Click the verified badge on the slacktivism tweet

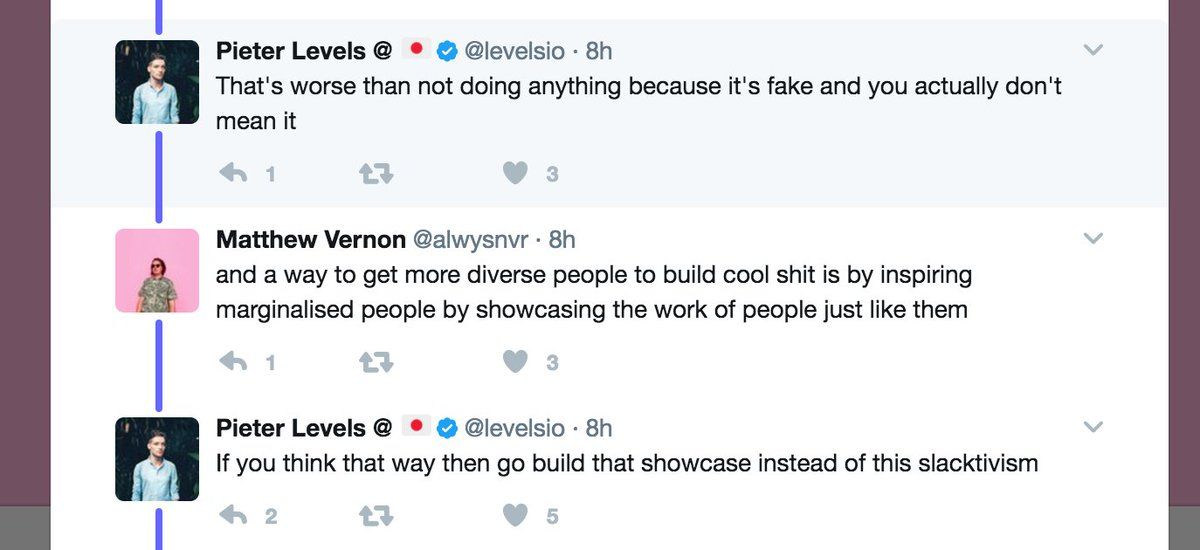coord(449,429)
